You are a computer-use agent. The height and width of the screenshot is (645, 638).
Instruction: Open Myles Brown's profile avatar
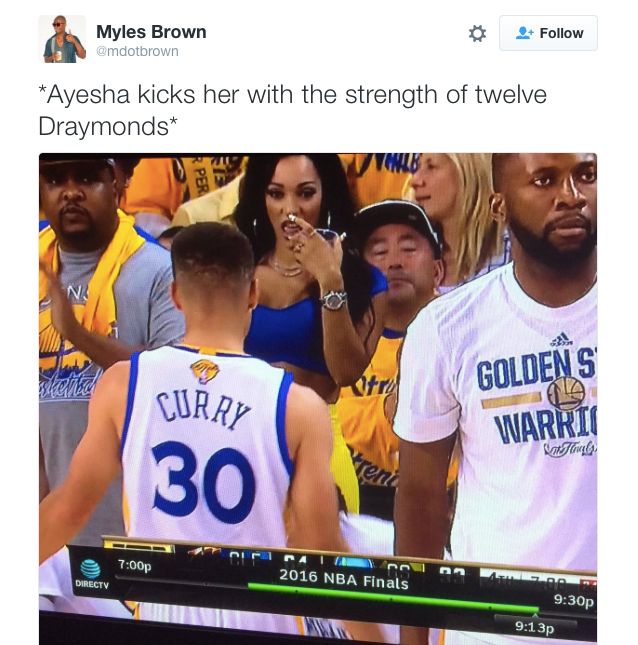(x=62, y=39)
